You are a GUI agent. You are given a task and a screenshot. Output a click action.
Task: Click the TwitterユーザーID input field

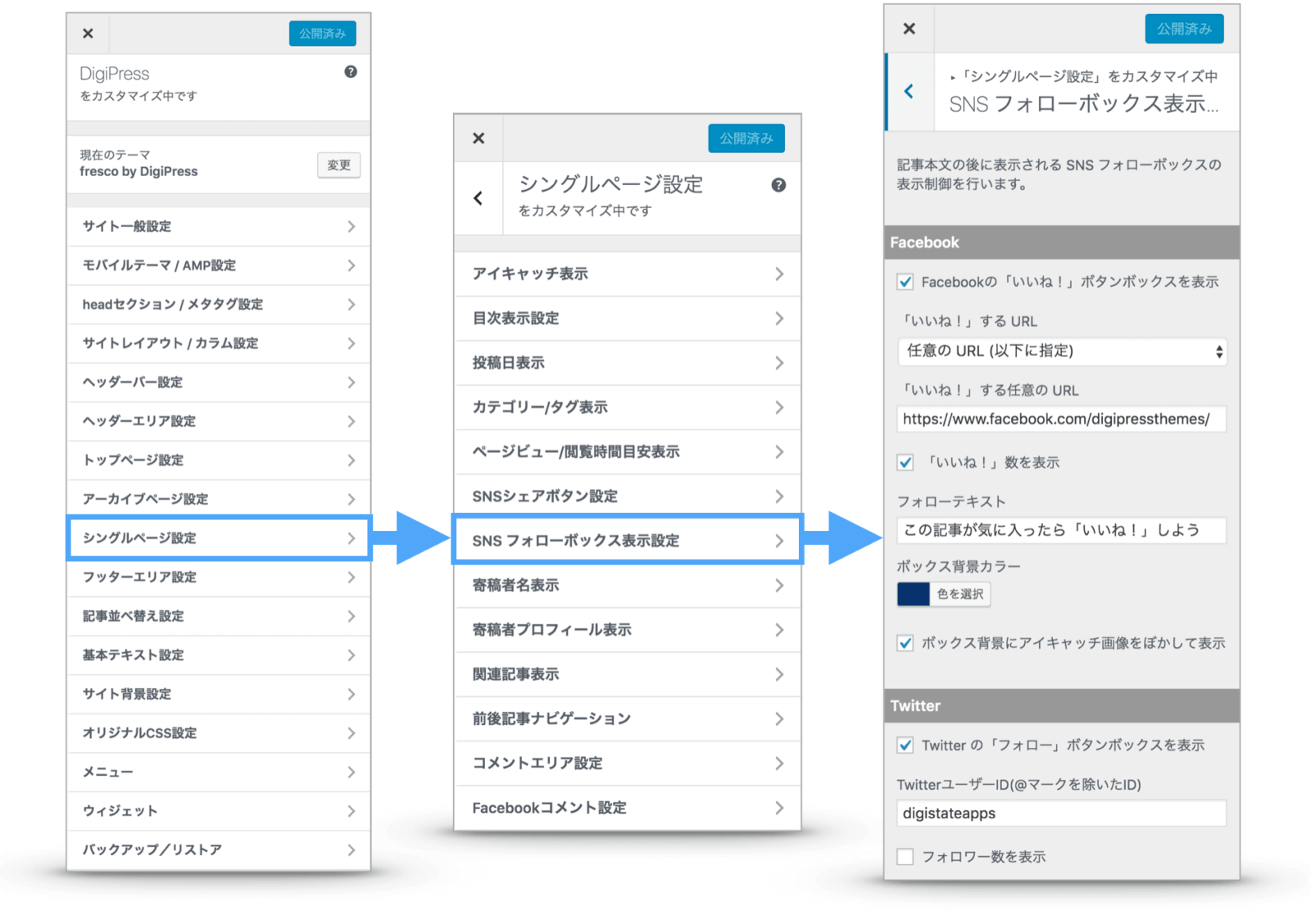coord(1062,813)
